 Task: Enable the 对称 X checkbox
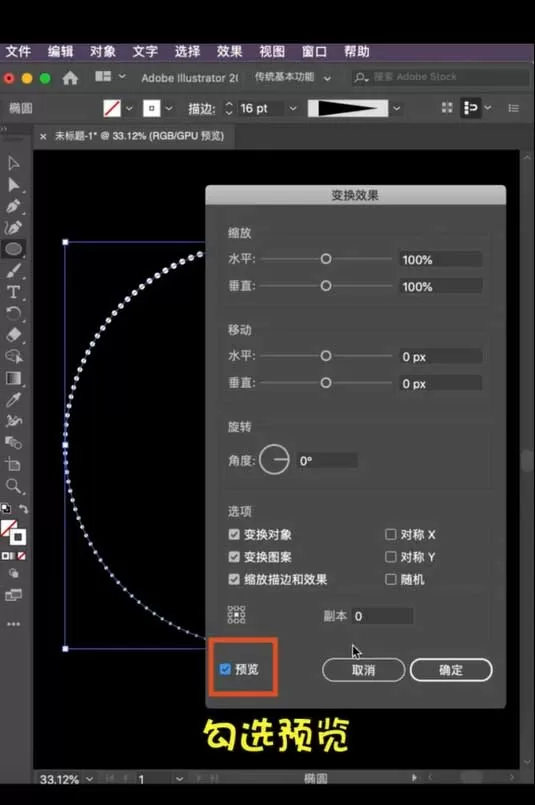[391, 534]
